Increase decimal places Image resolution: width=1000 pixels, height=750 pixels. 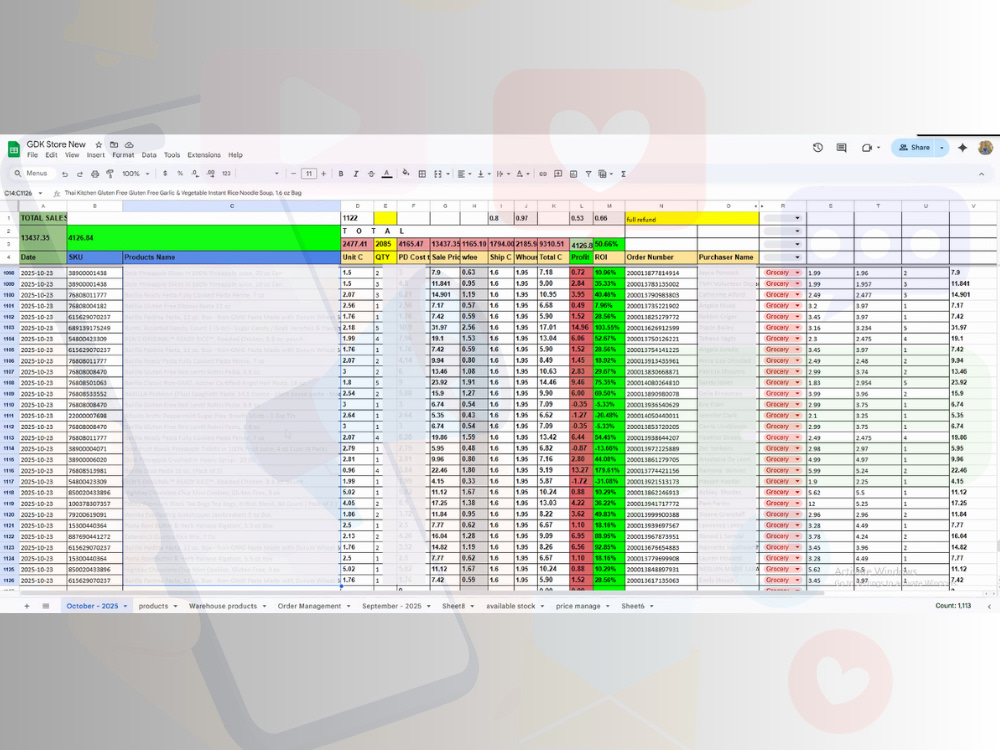point(210,173)
